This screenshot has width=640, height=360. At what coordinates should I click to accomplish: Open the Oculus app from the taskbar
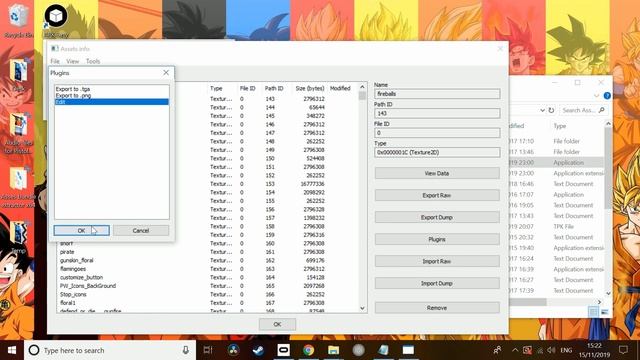point(283,350)
